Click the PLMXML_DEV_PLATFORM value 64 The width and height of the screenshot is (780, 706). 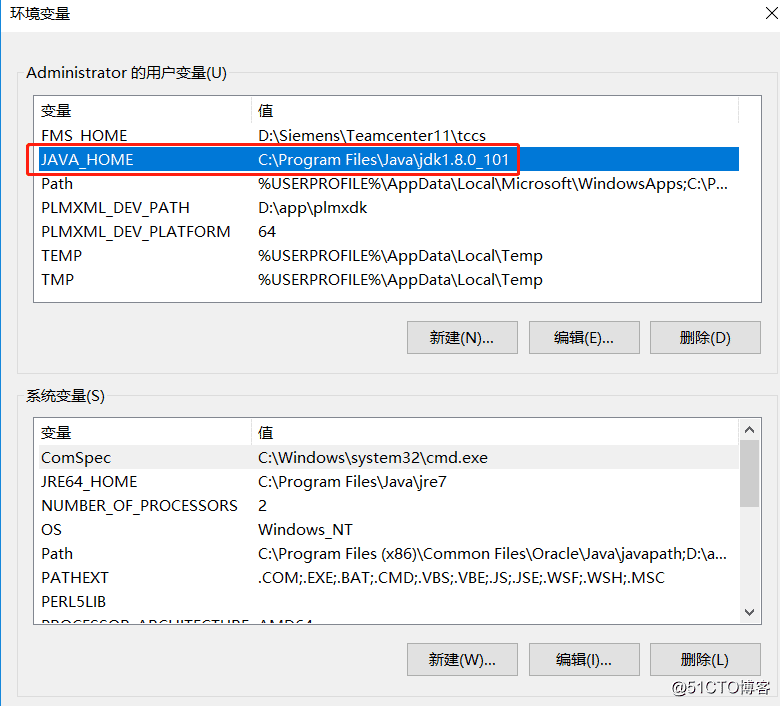[267, 231]
